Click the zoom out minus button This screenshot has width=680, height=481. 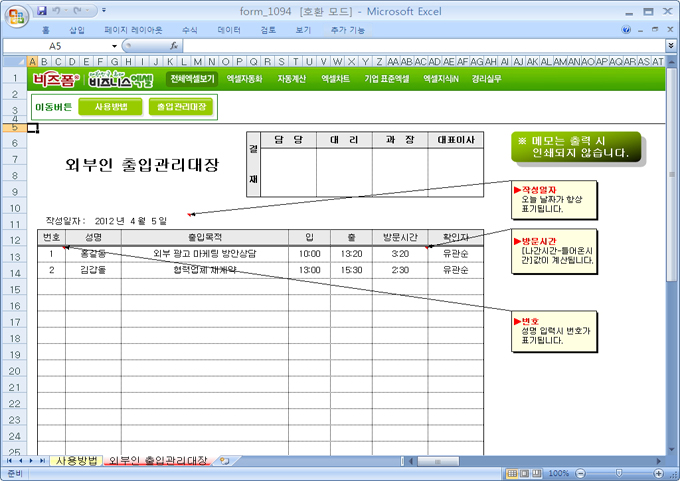(x=580, y=474)
